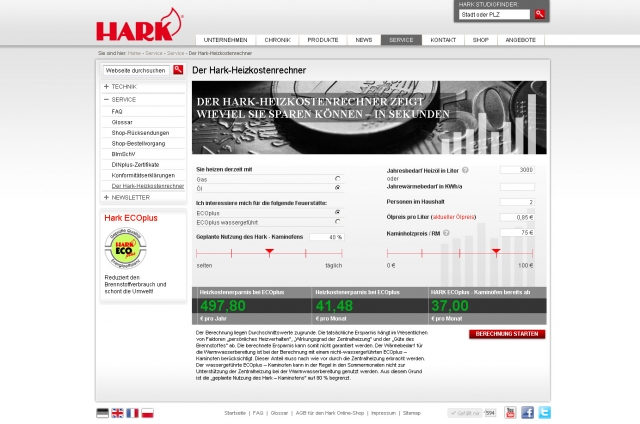Focus the Ölpreis pro Liter field

(x=517, y=217)
